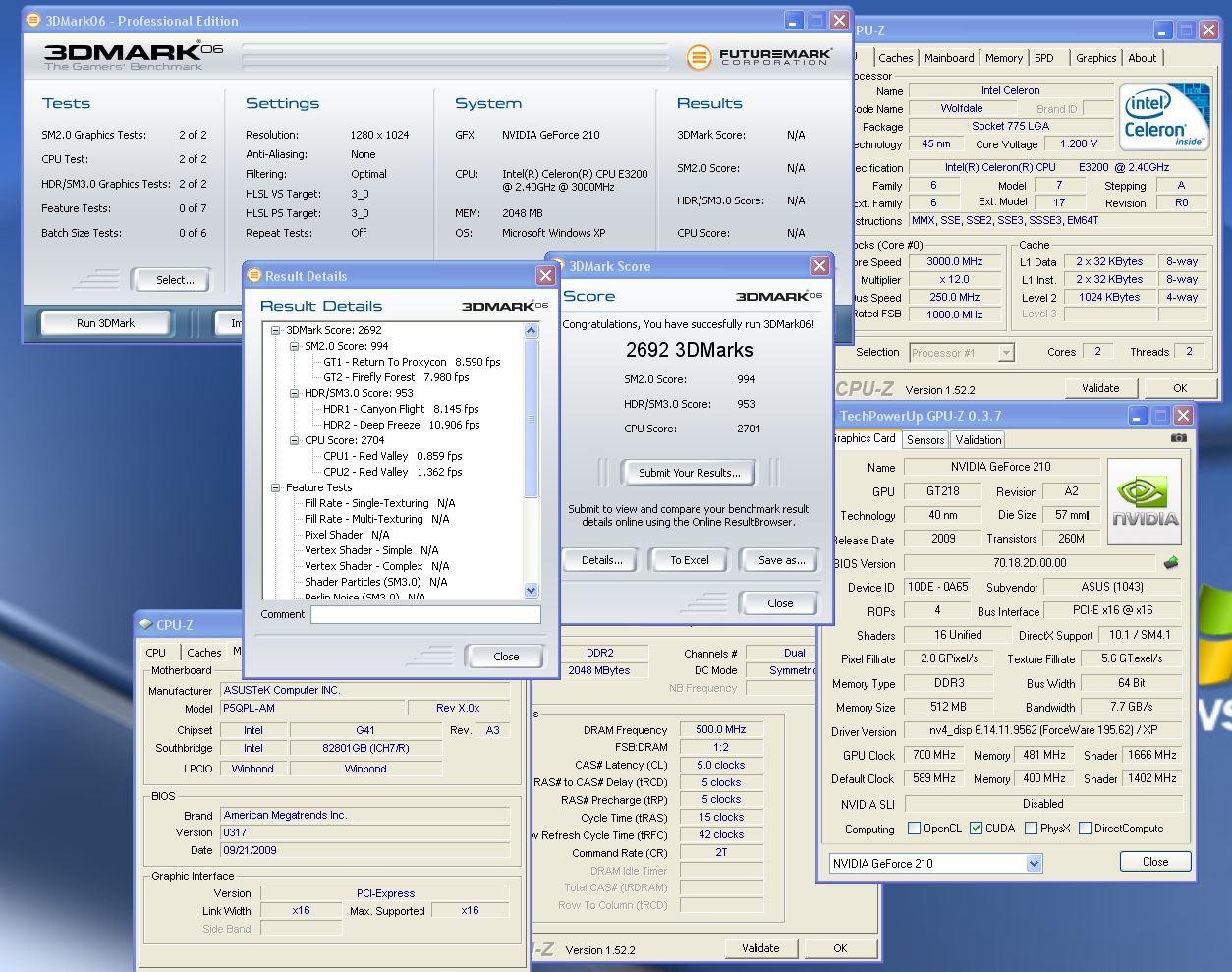Select Fill Rate - Single-Texturing row
1232x972 pixels.
(379, 503)
